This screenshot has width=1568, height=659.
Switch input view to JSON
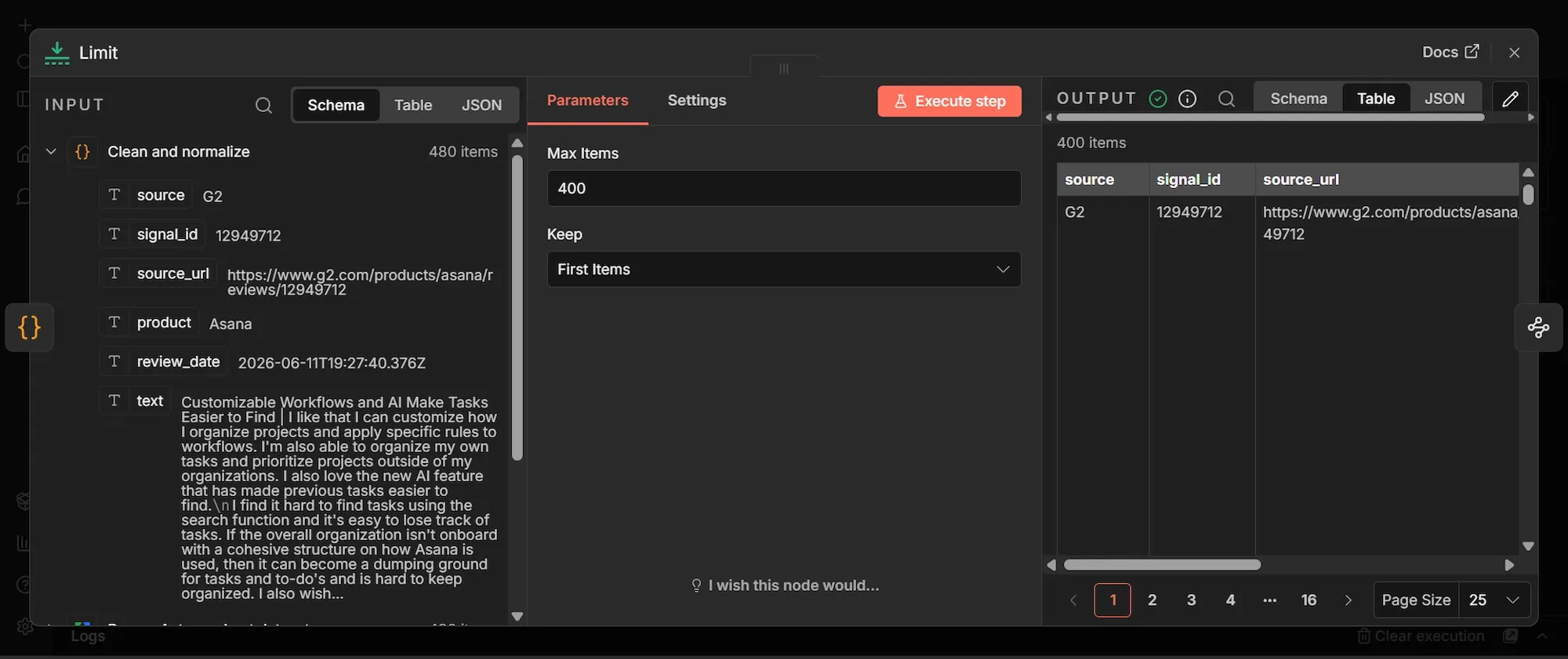tap(481, 105)
